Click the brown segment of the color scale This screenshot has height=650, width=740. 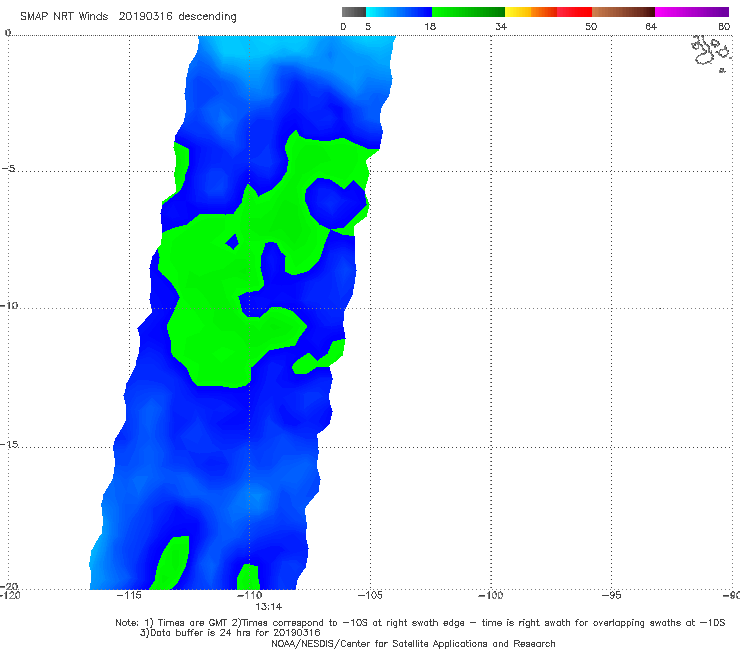623,12
